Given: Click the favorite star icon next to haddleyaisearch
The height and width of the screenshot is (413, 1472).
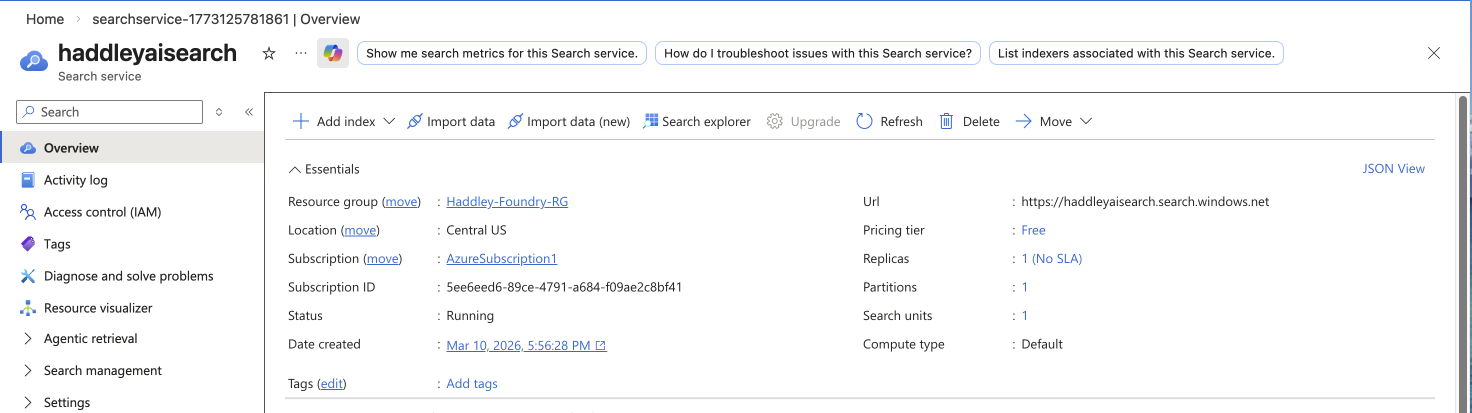Looking at the screenshot, I should [268, 53].
